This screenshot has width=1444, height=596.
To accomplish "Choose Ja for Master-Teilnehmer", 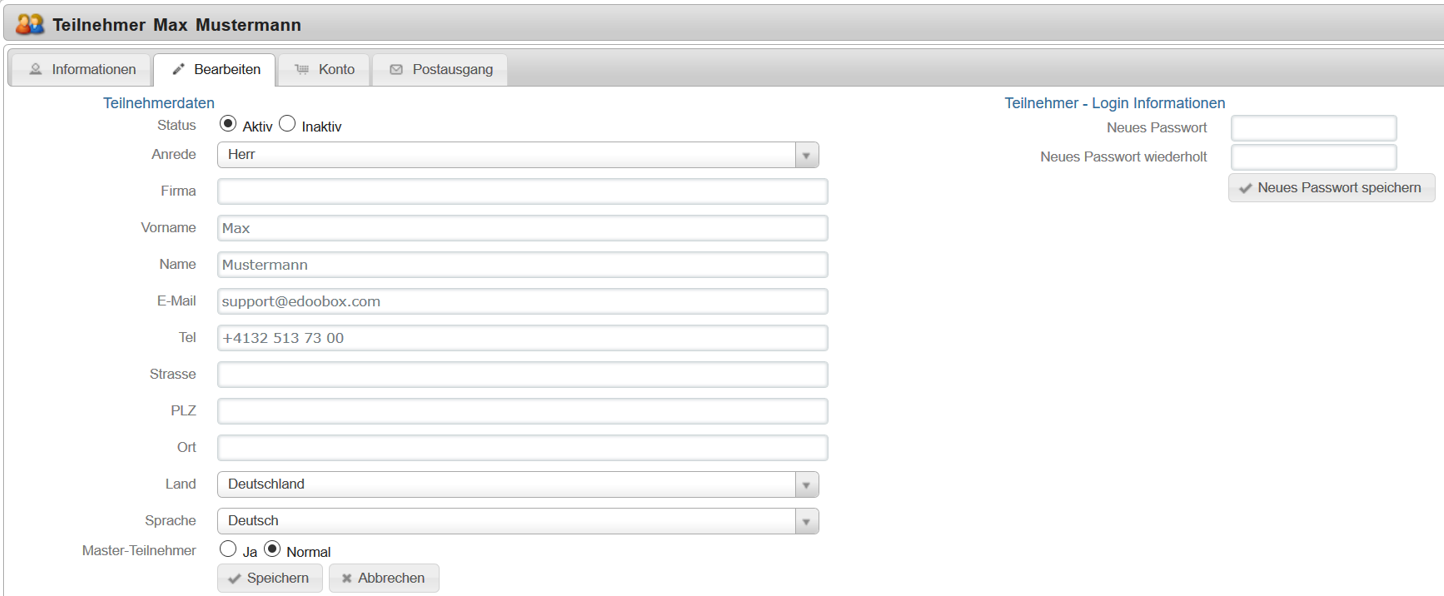I will (x=228, y=549).
